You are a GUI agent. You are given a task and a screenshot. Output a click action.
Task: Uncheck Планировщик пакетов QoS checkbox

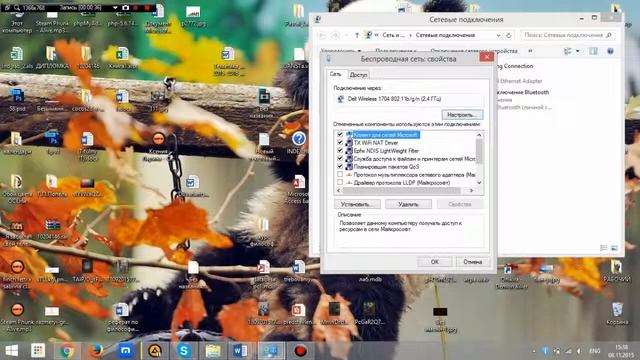(340, 167)
